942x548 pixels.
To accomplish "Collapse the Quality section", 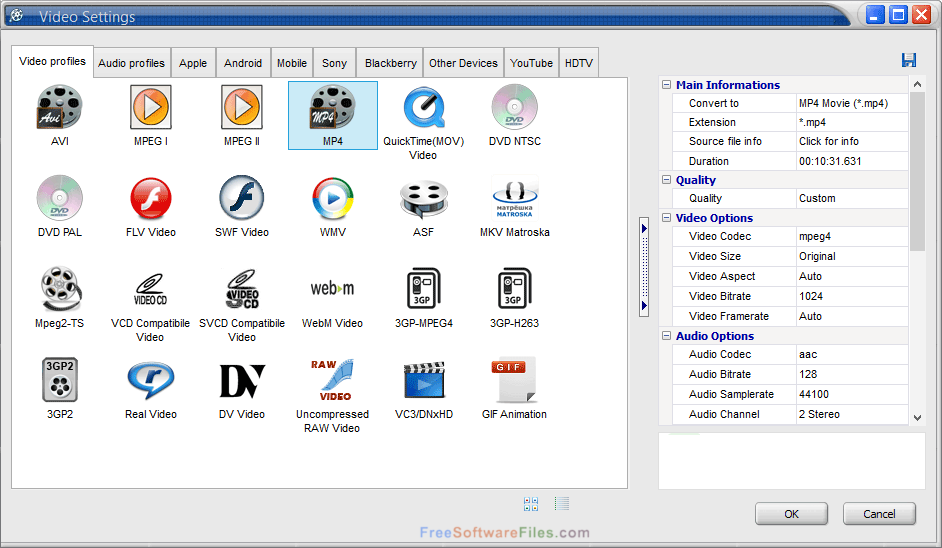I will (666, 180).
